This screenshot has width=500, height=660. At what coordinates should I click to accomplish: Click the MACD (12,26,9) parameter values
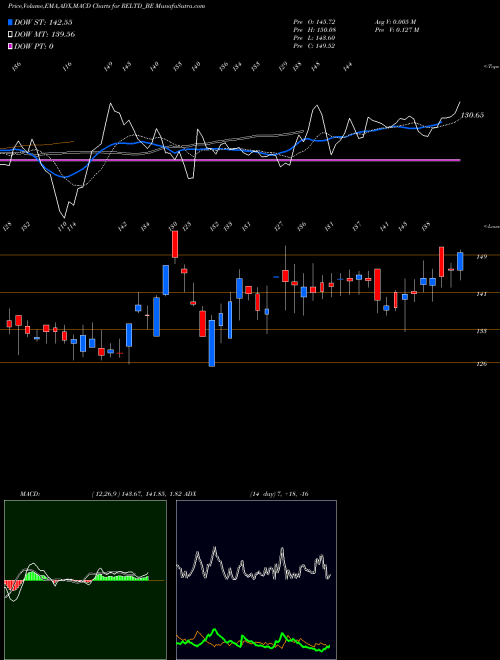[136, 494]
